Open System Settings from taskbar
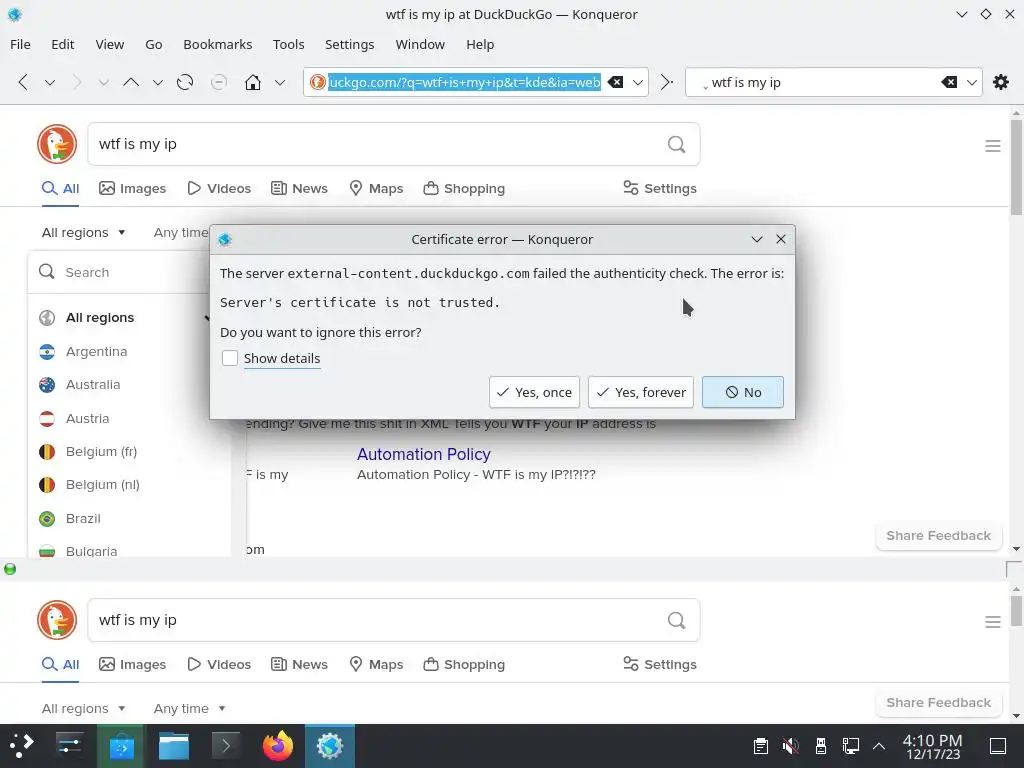 69,745
